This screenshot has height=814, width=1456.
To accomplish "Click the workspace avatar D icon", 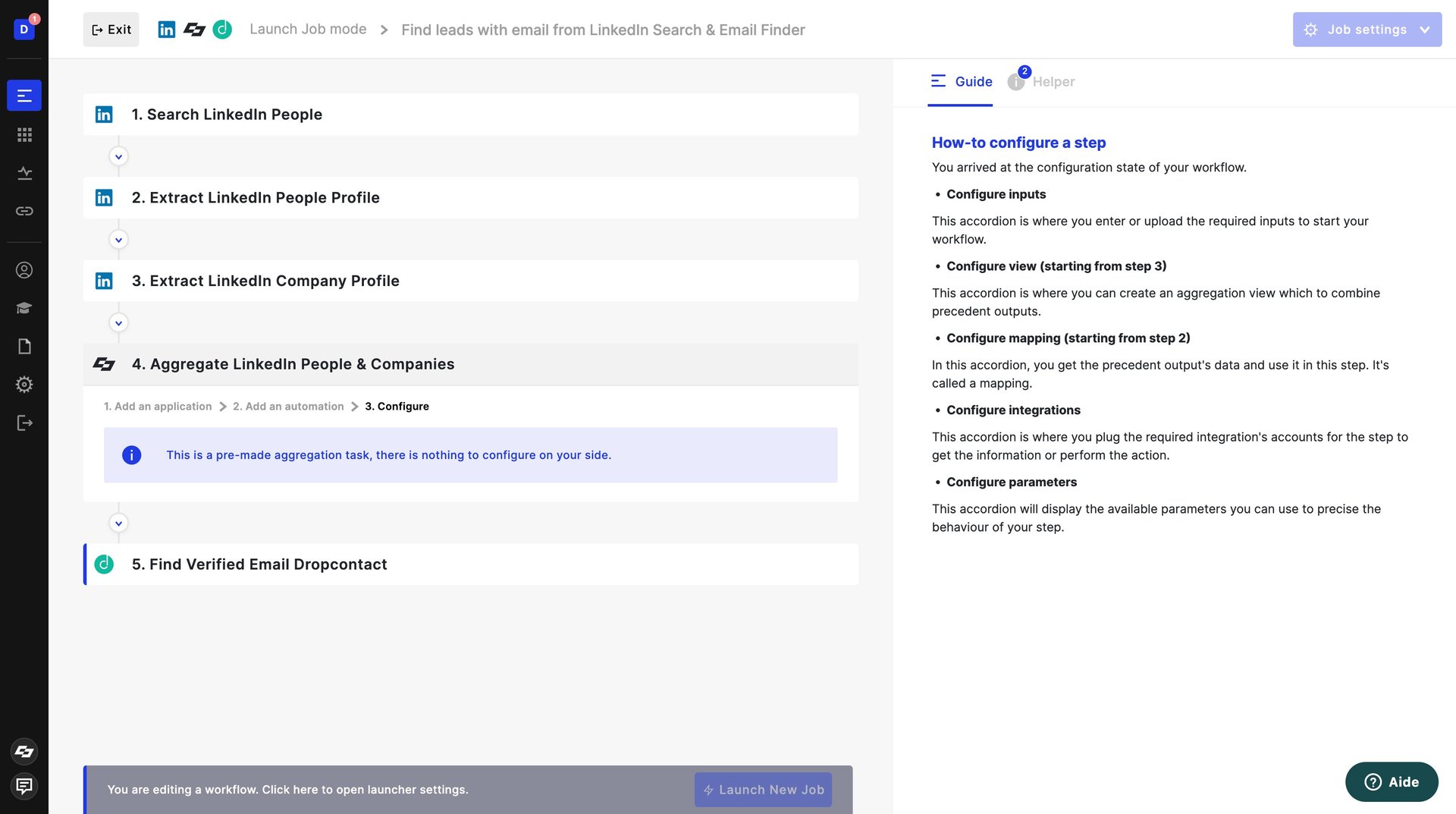I will click(24, 30).
